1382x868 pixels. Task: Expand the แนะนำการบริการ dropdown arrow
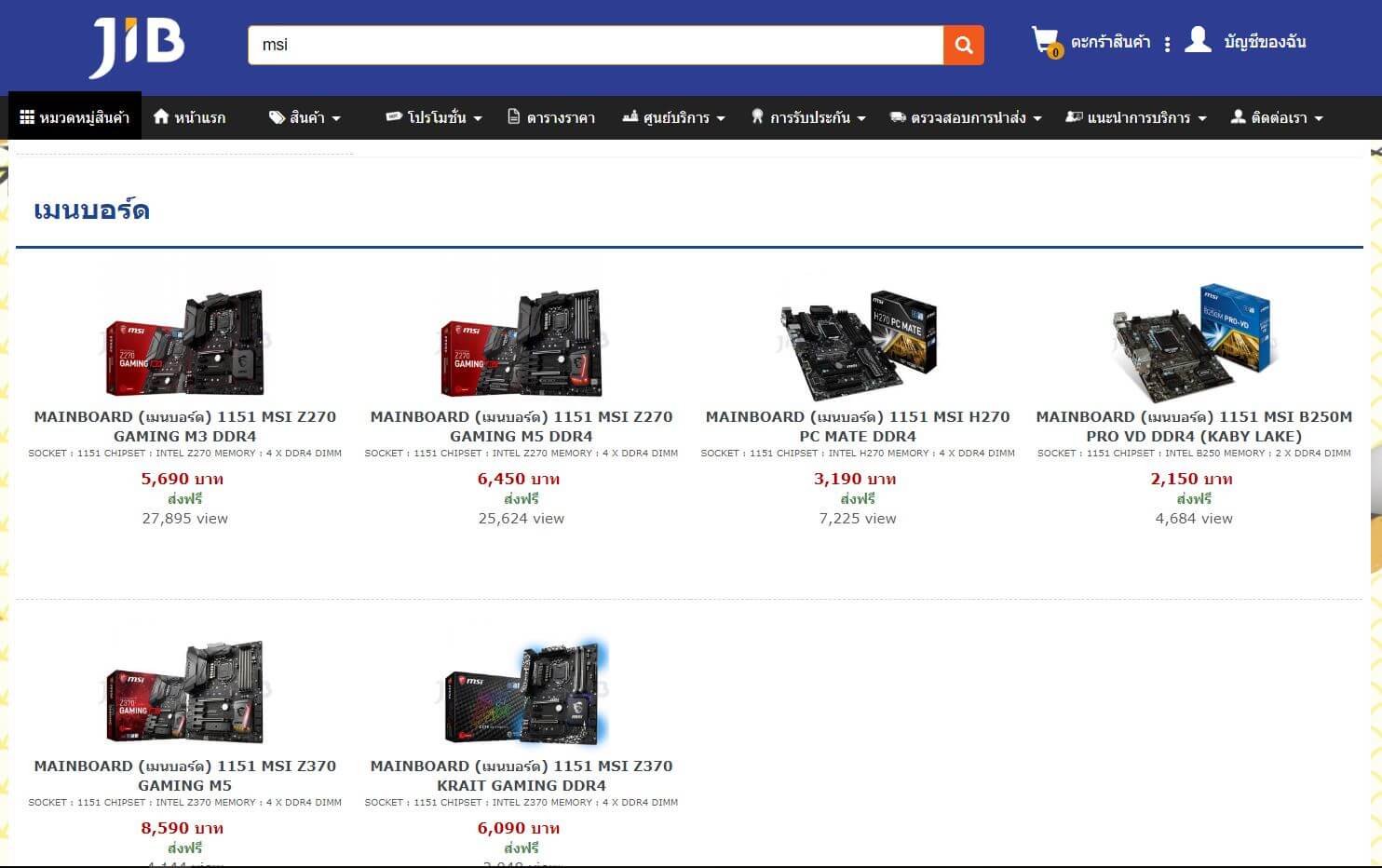click(x=1202, y=119)
